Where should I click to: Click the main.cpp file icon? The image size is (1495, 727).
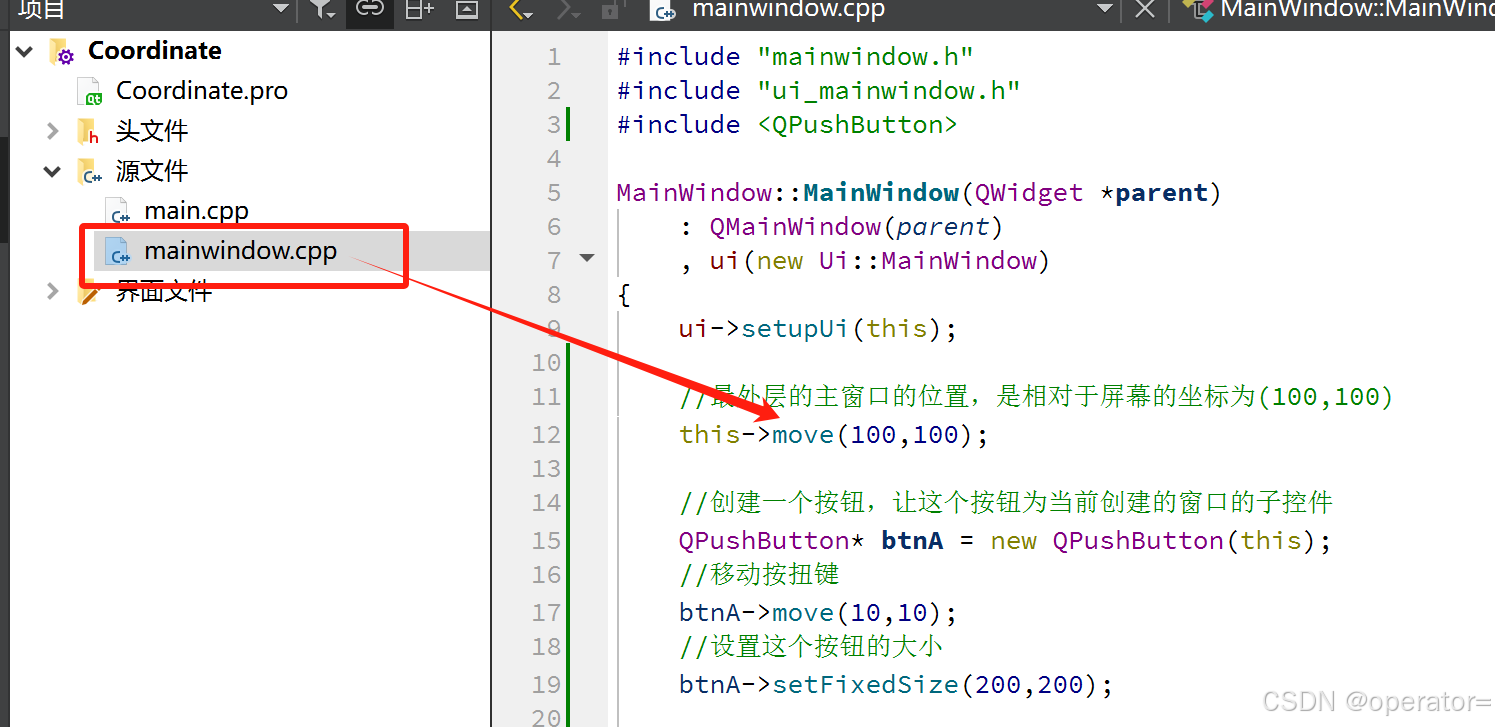pos(119,212)
